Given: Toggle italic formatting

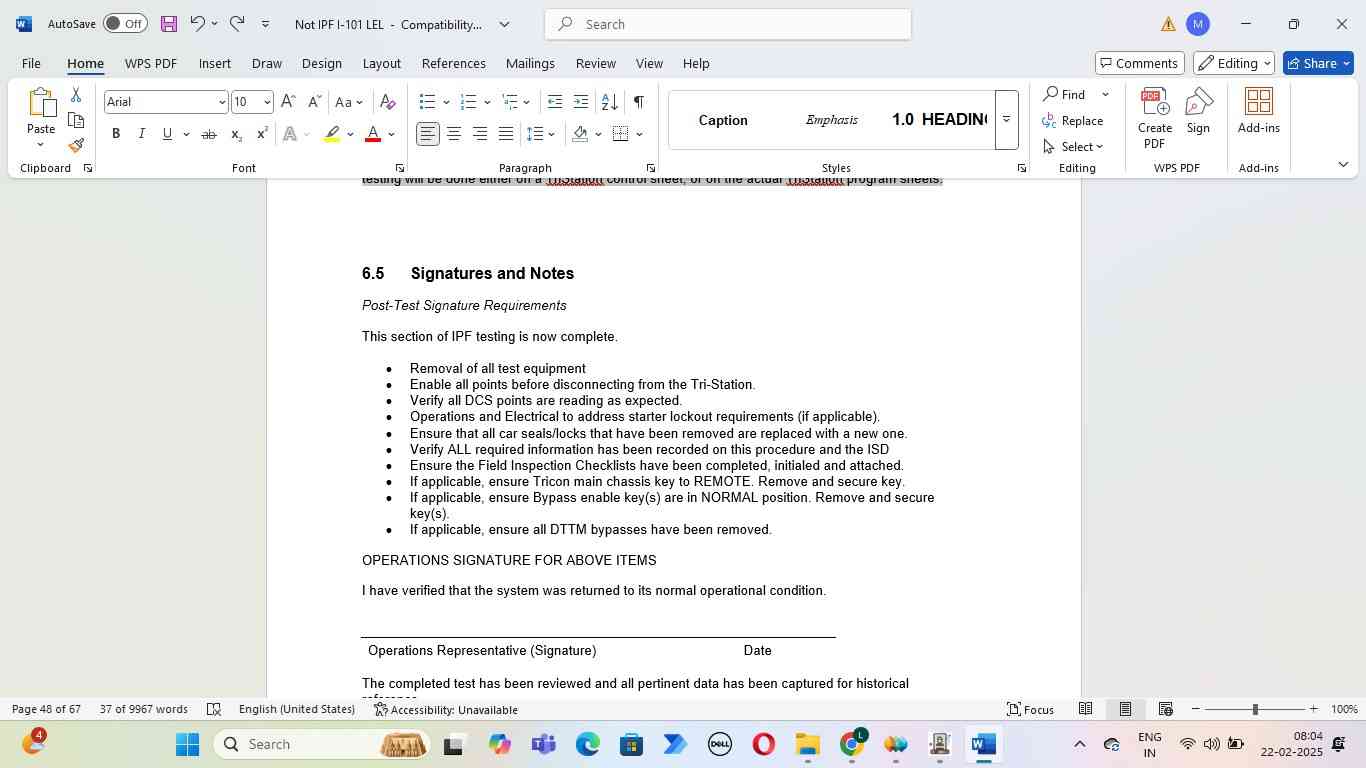Looking at the screenshot, I should [141, 134].
